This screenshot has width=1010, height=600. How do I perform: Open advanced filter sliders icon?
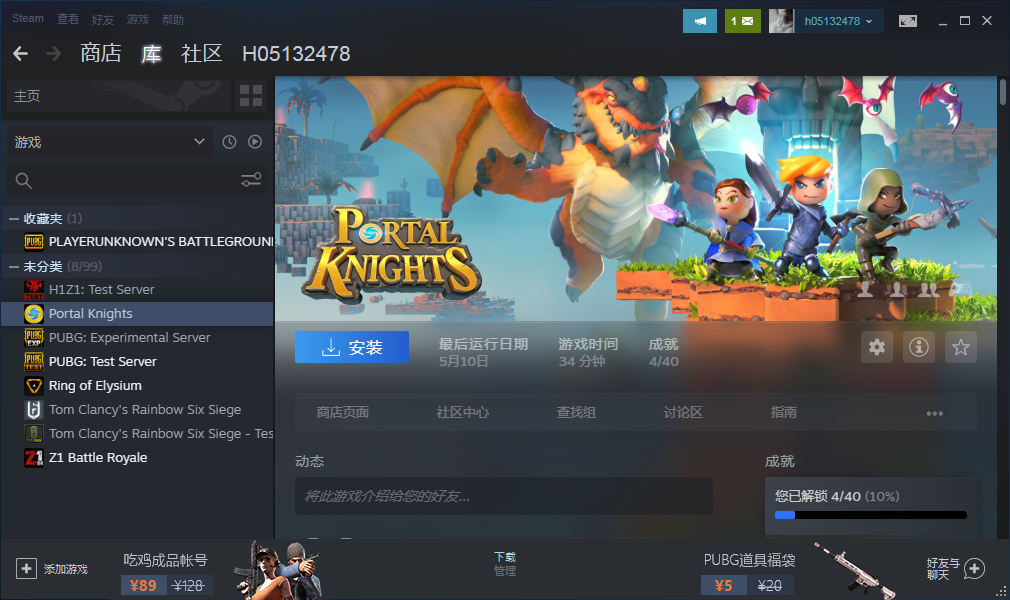(251, 180)
